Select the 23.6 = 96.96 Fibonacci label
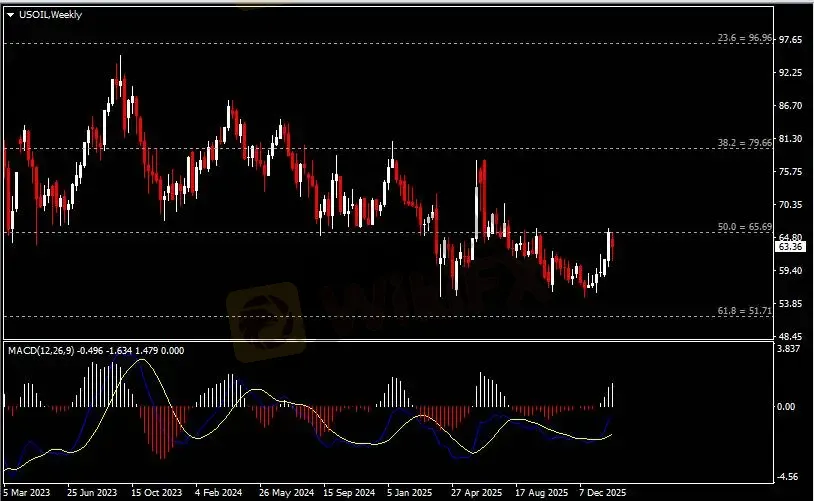 pos(744,38)
